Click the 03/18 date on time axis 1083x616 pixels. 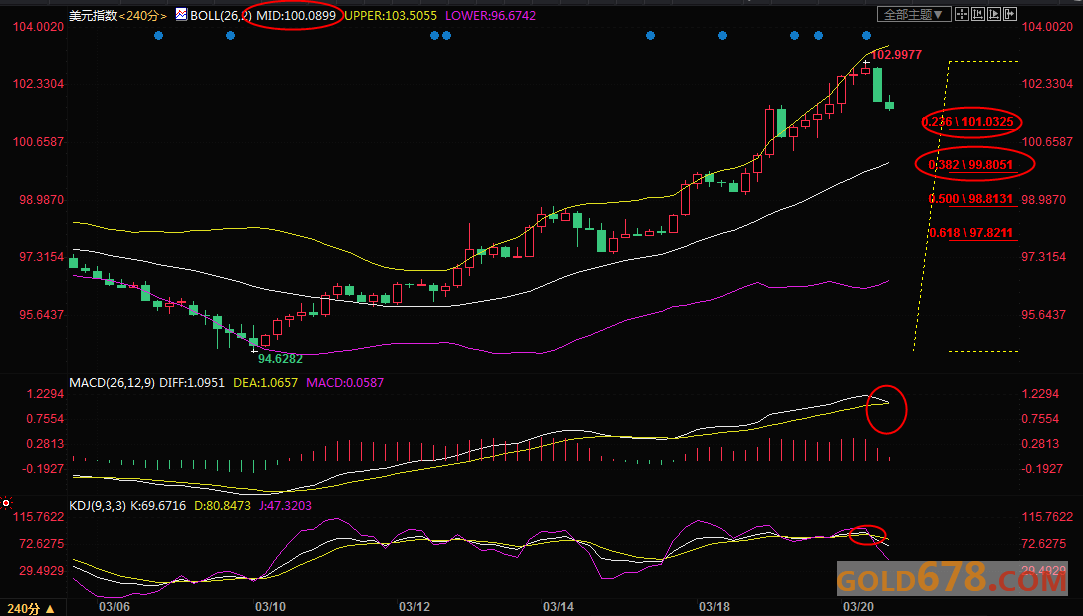tap(714, 606)
